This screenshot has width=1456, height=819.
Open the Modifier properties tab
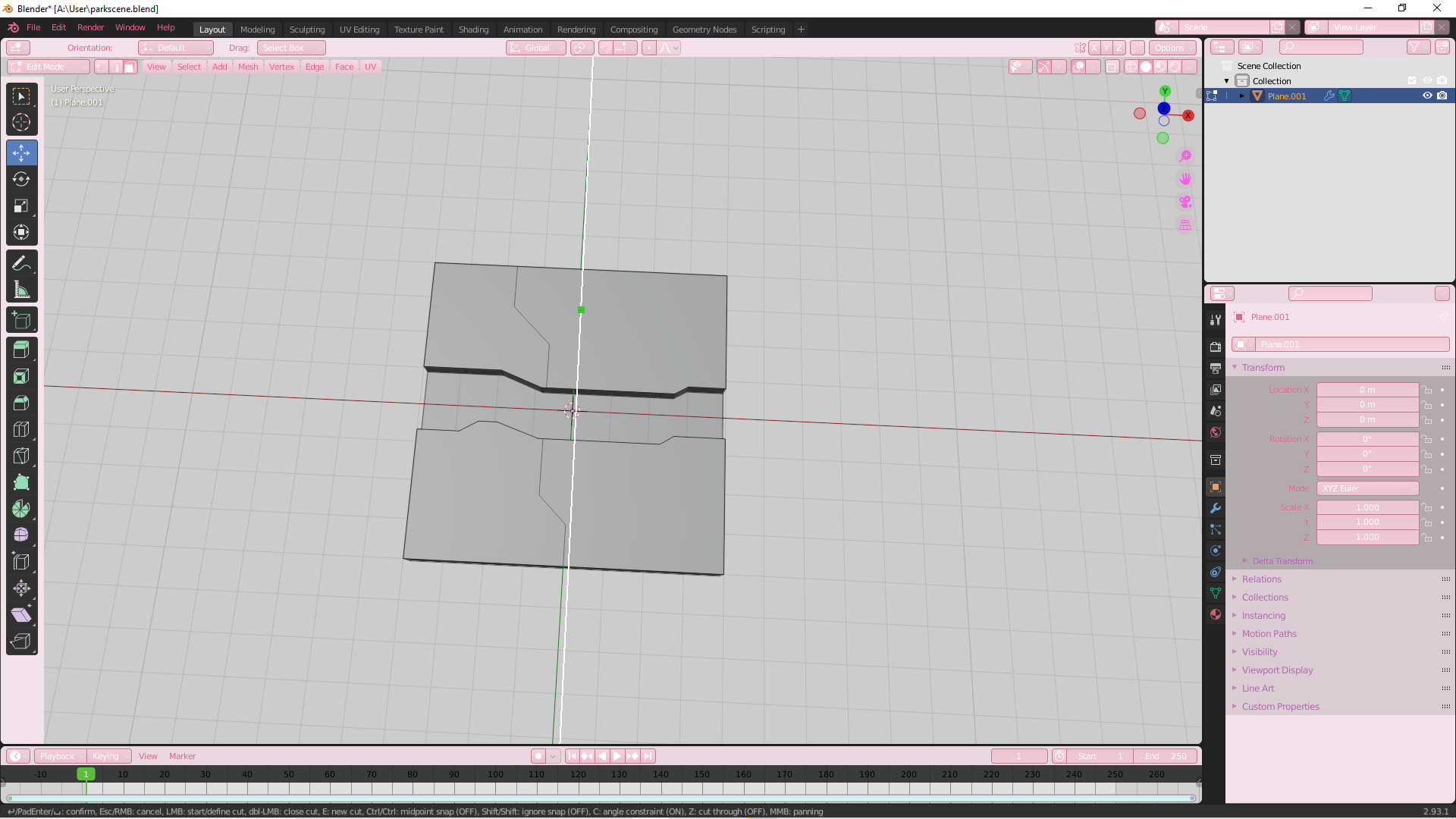[x=1216, y=508]
